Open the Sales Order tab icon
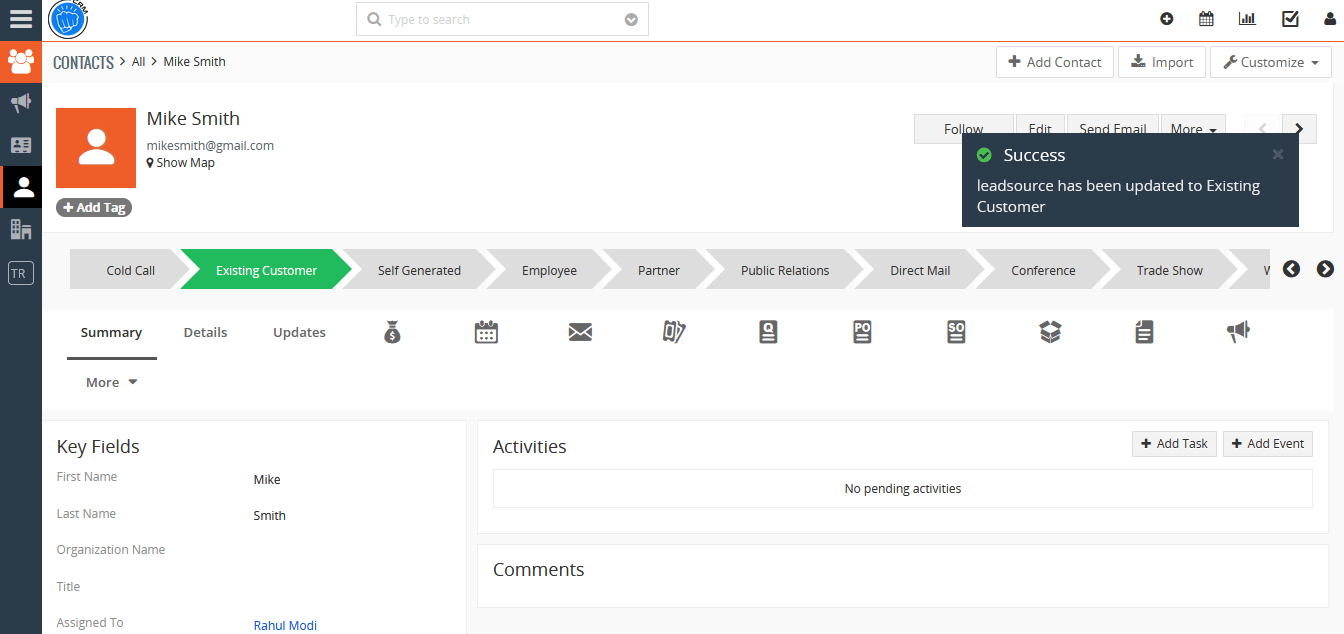 tap(956, 333)
